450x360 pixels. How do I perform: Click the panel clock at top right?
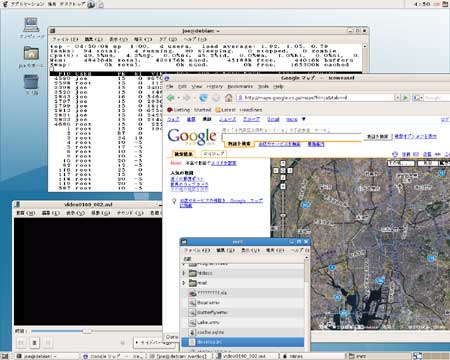point(422,4)
